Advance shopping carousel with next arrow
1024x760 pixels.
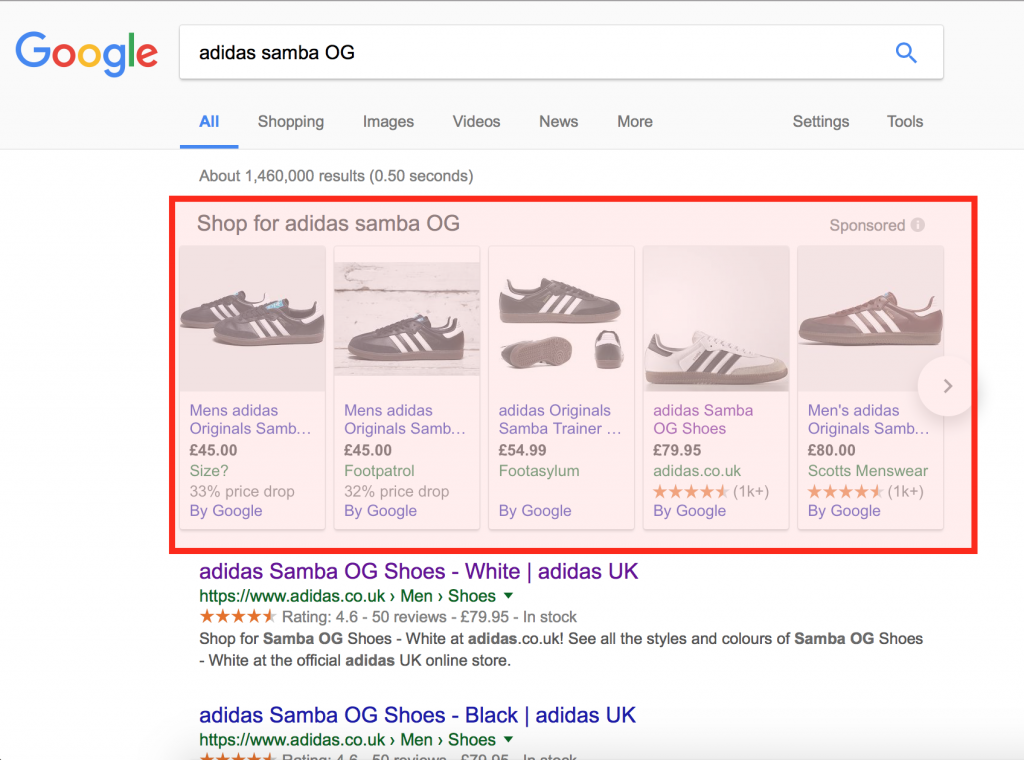pyautogui.click(x=948, y=386)
